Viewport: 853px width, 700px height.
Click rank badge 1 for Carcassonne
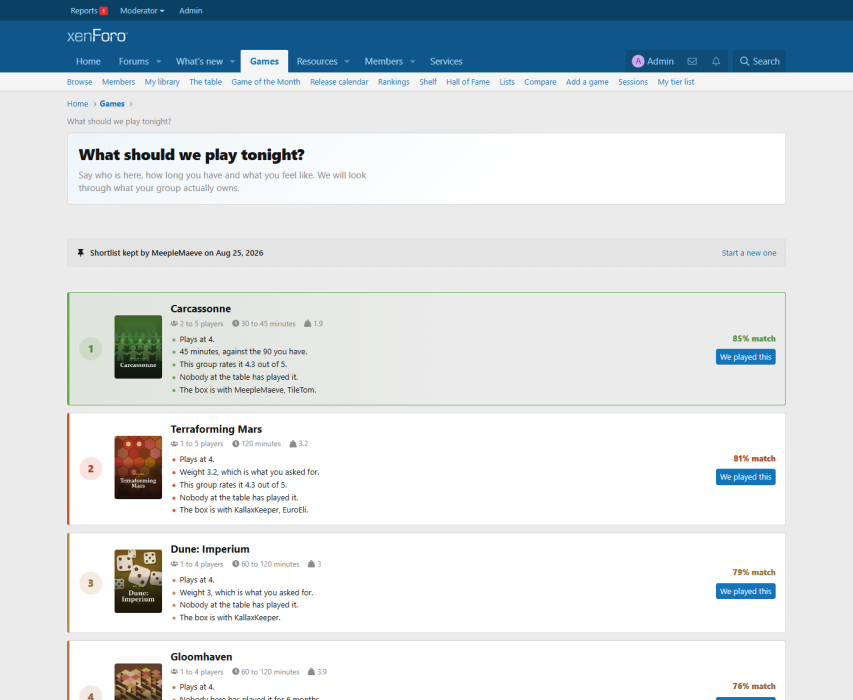(x=91, y=349)
